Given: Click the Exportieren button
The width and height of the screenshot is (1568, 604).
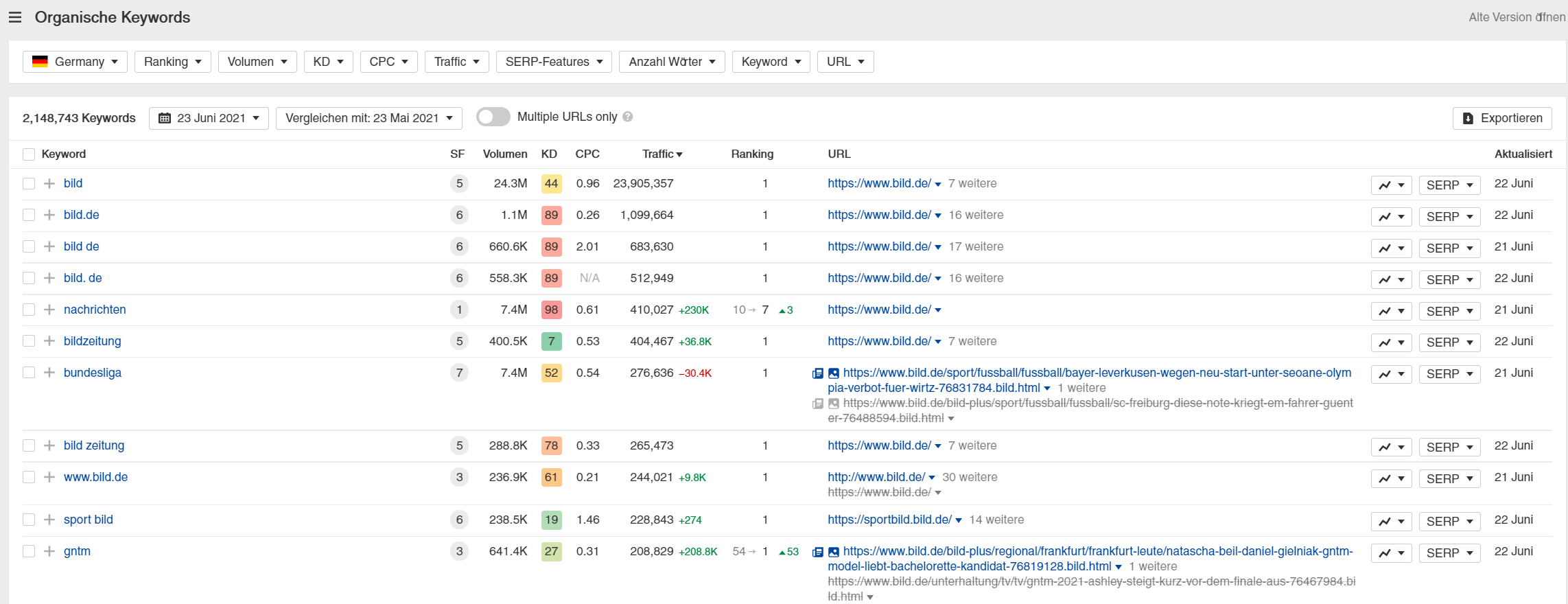Looking at the screenshot, I should click(x=1502, y=118).
